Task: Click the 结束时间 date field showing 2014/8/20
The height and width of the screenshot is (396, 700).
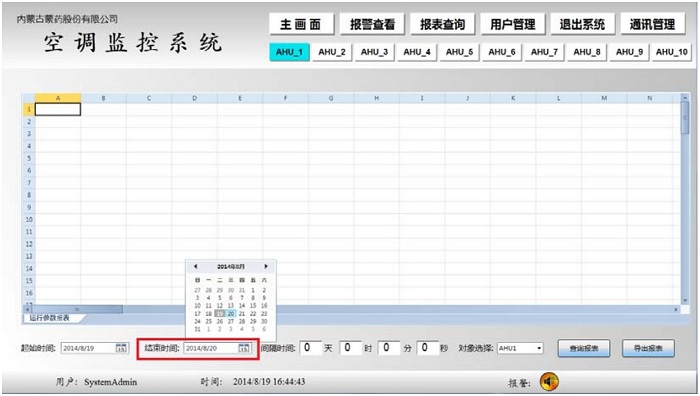Action: click(217, 348)
